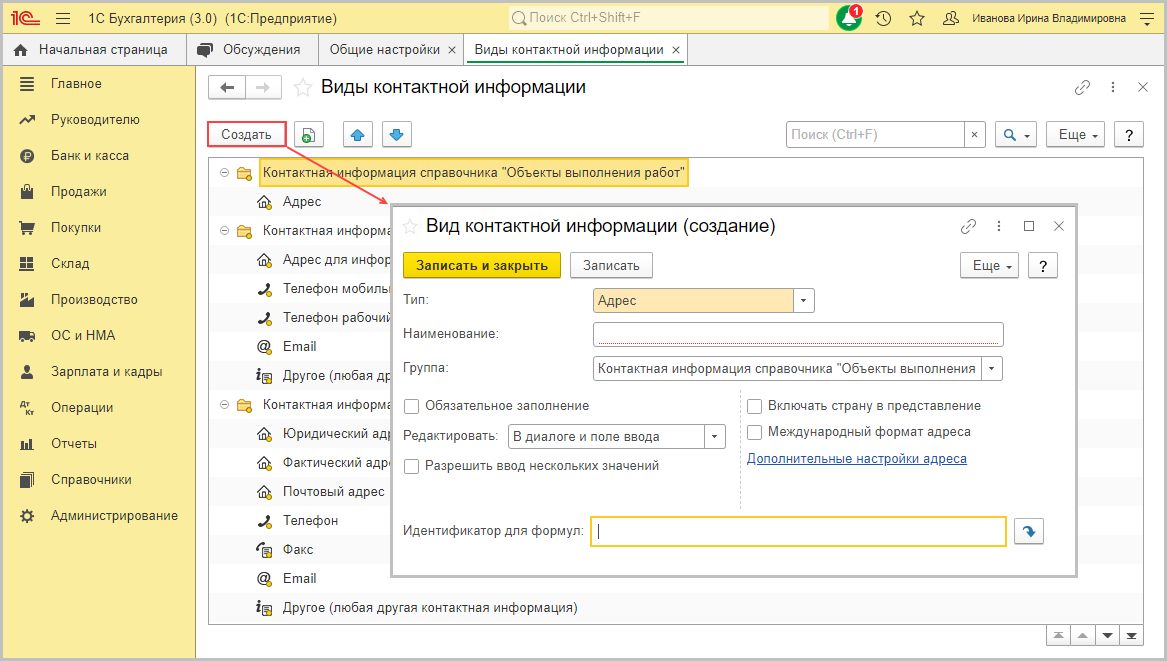Open notifications bell icon
1167x661 pixels.
point(848,19)
